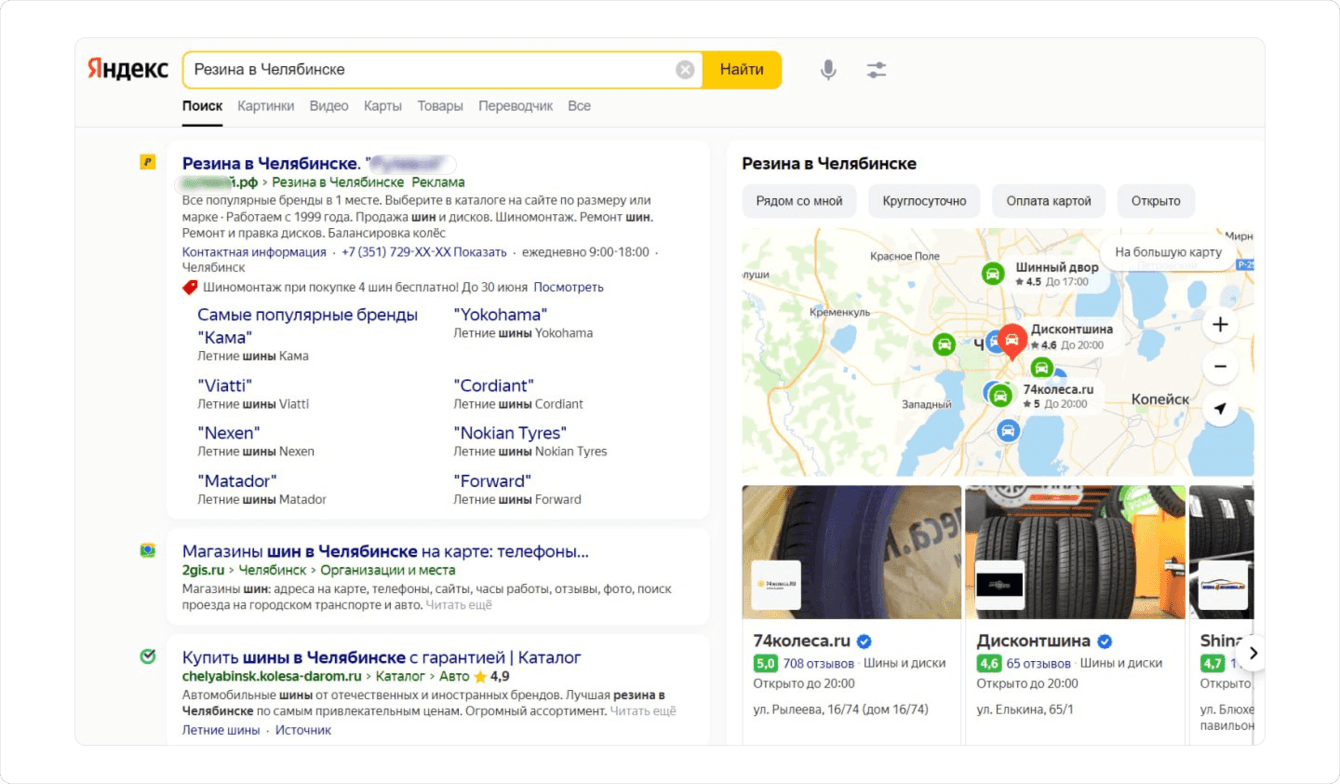Viewport: 1340px width, 784px height.
Task: Open Контактная информация link
Action: (254, 252)
